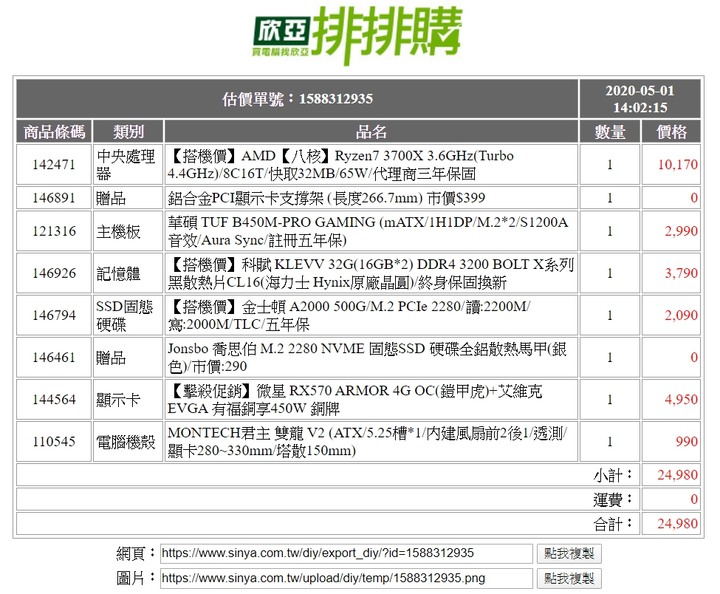
Task: Click the 圖片： label
Action: [x=136, y=578]
